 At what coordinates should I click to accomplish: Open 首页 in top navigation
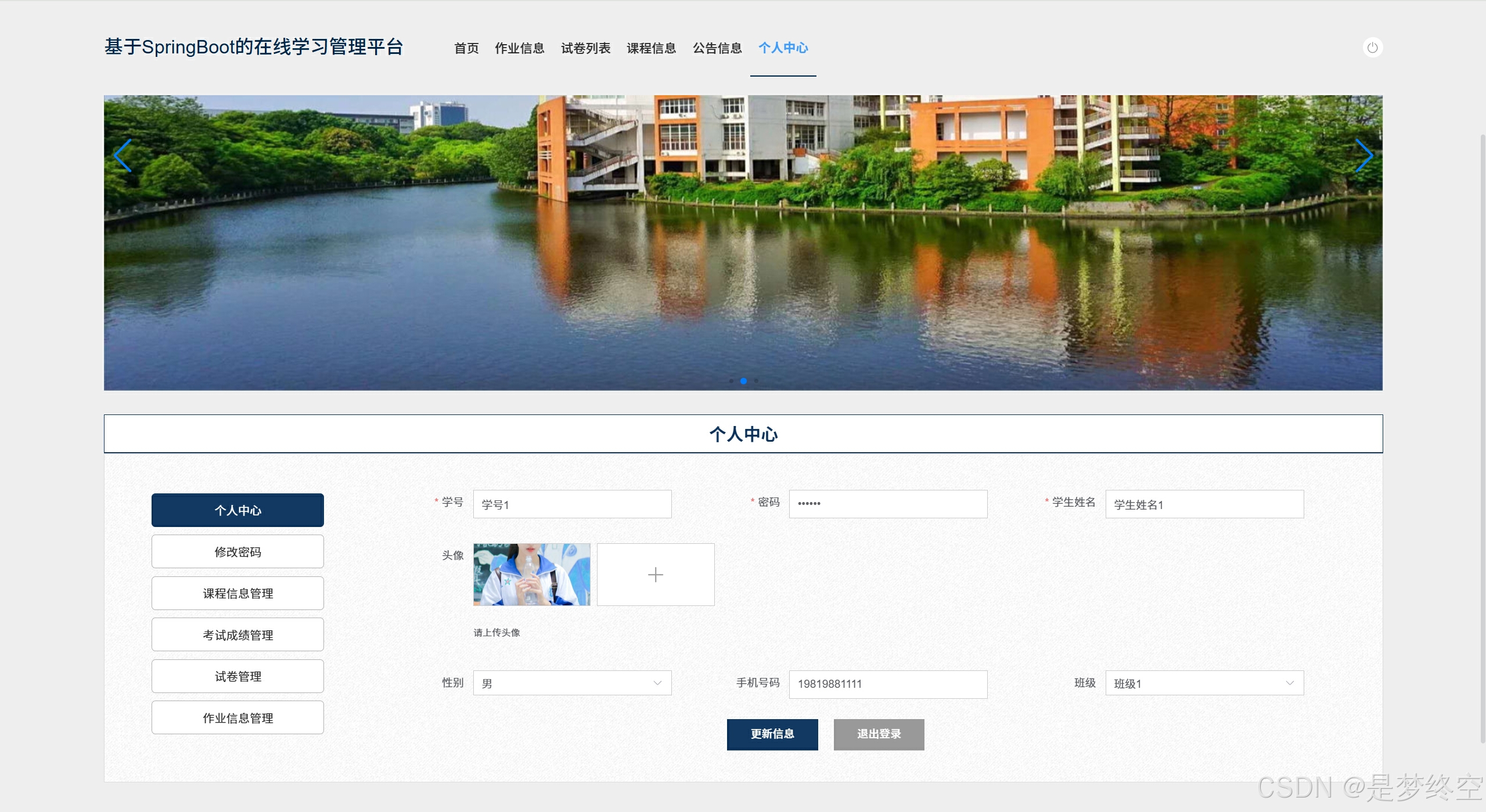coord(466,48)
